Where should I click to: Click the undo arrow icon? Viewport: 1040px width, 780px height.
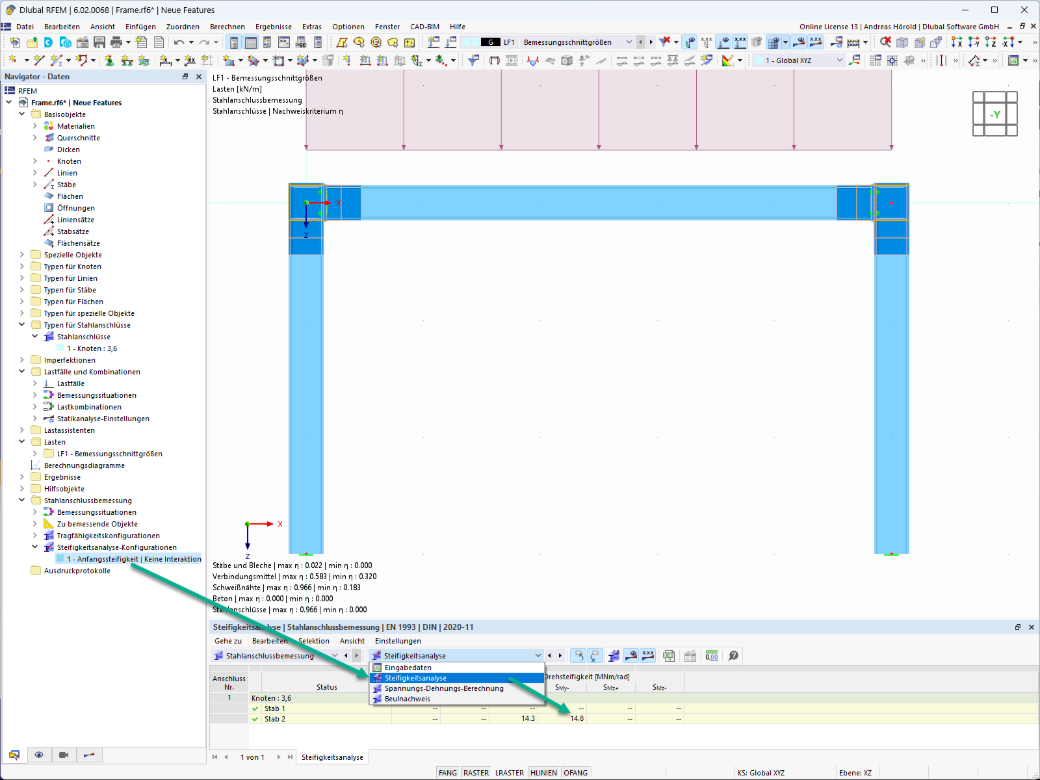[178, 42]
